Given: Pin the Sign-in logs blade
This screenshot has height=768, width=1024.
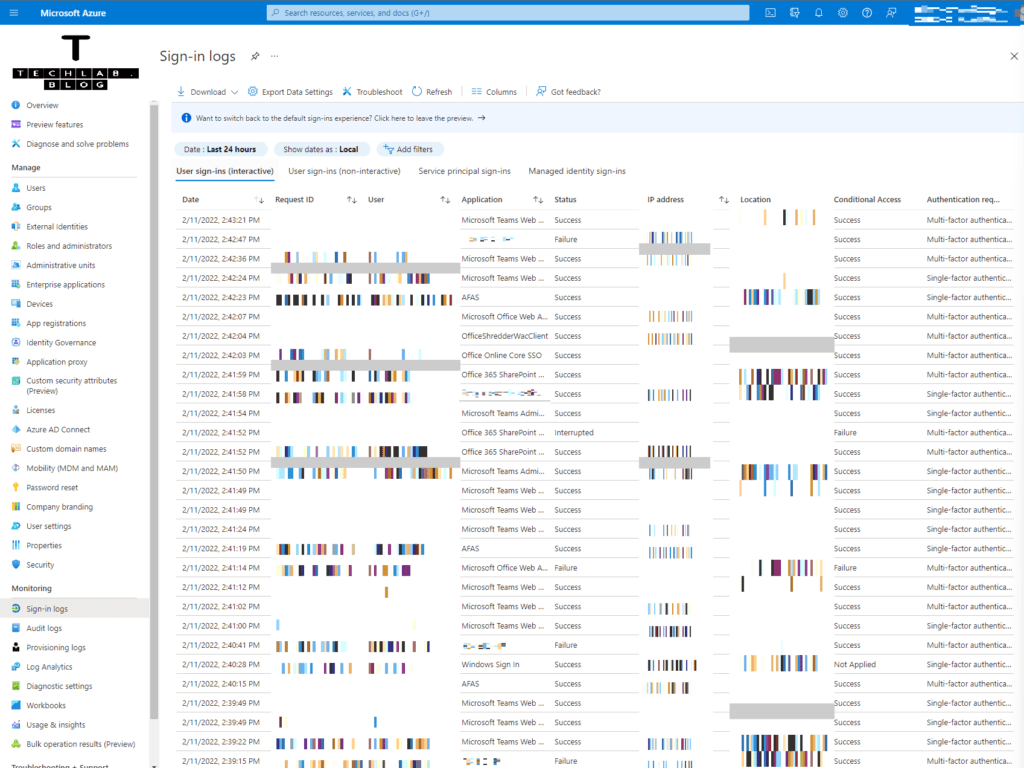Looking at the screenshot, I should 255,56.
